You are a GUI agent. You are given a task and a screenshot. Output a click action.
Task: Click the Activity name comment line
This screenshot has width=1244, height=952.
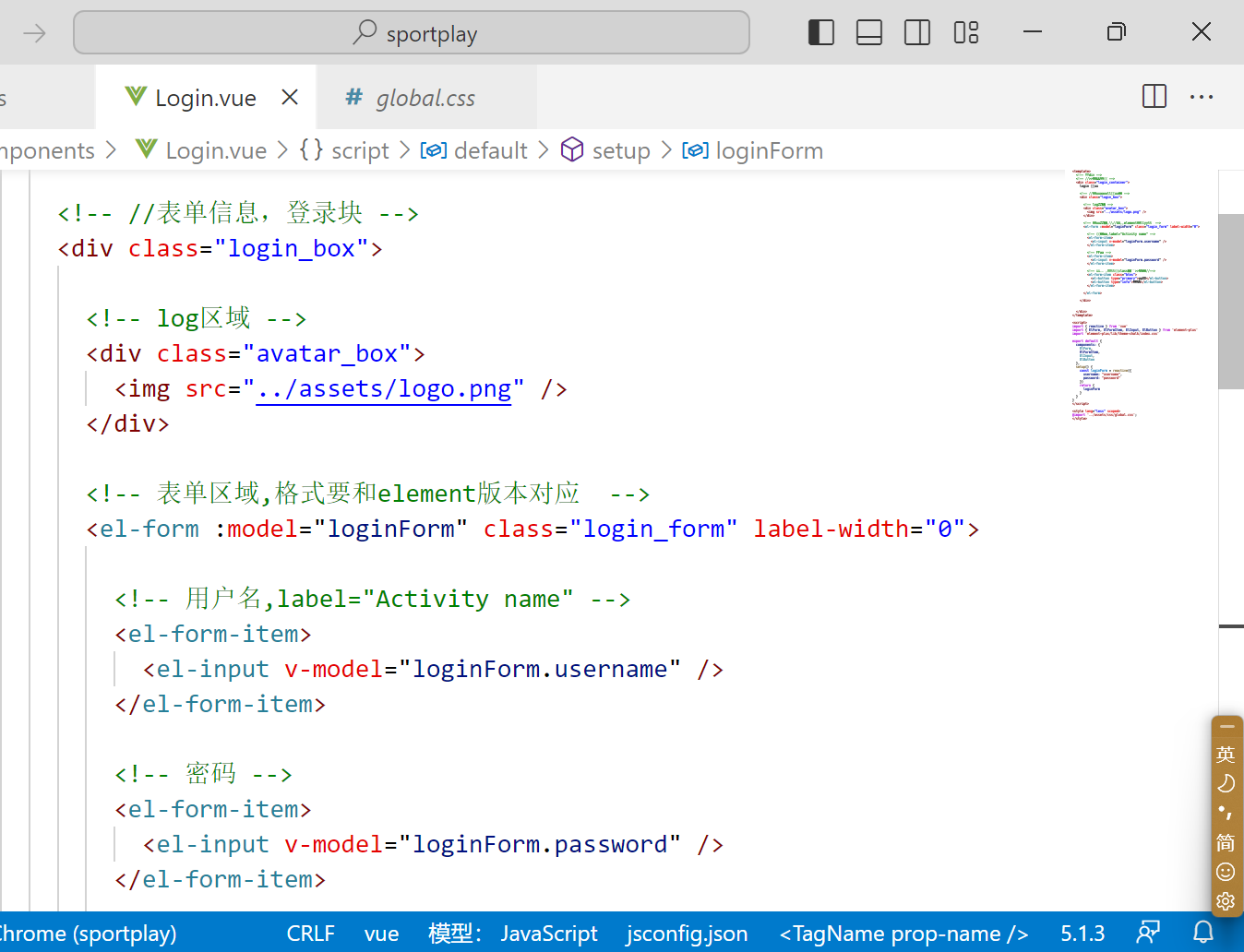click(x=373, y=600)
